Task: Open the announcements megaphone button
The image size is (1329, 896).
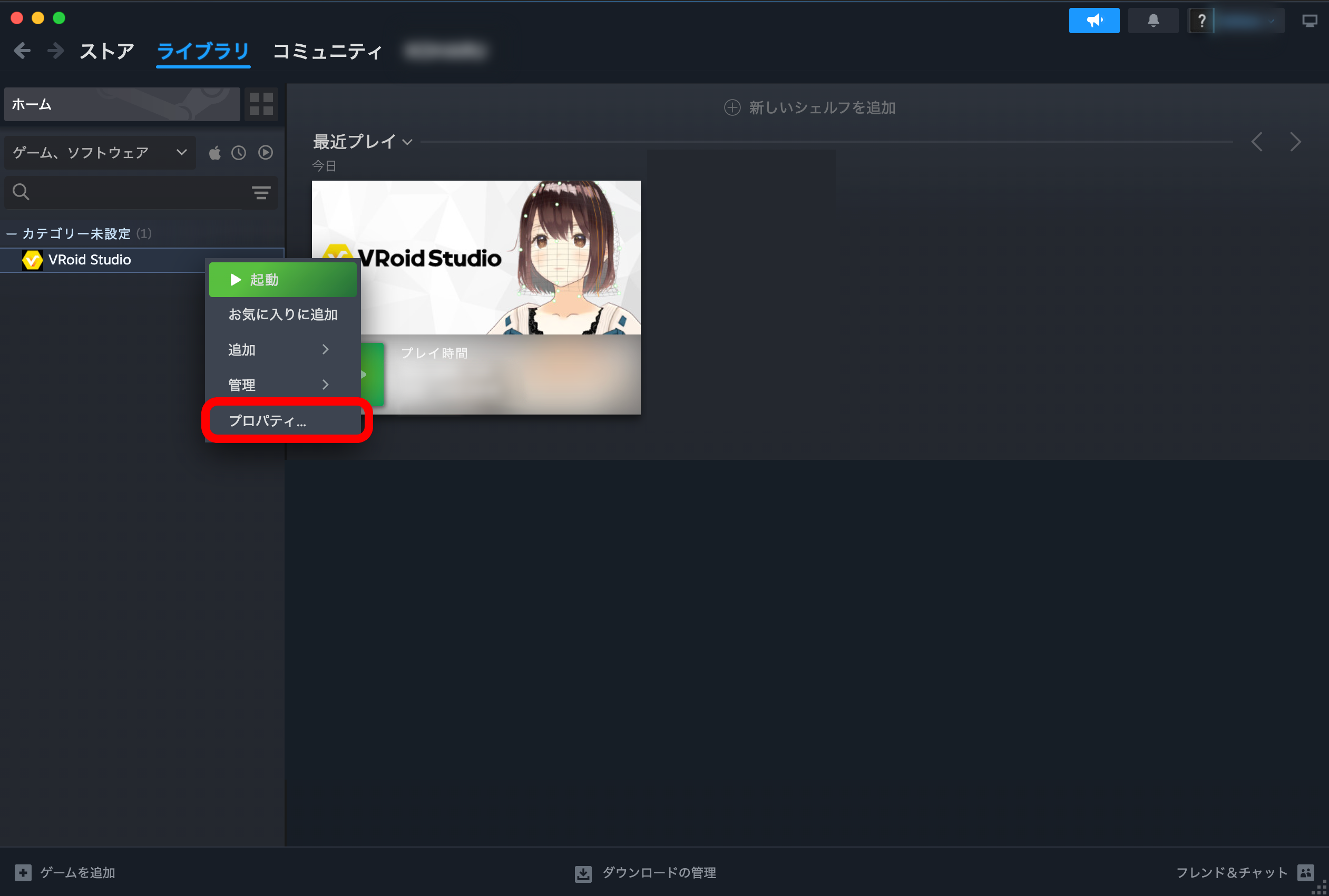Action: [1093, 21]
